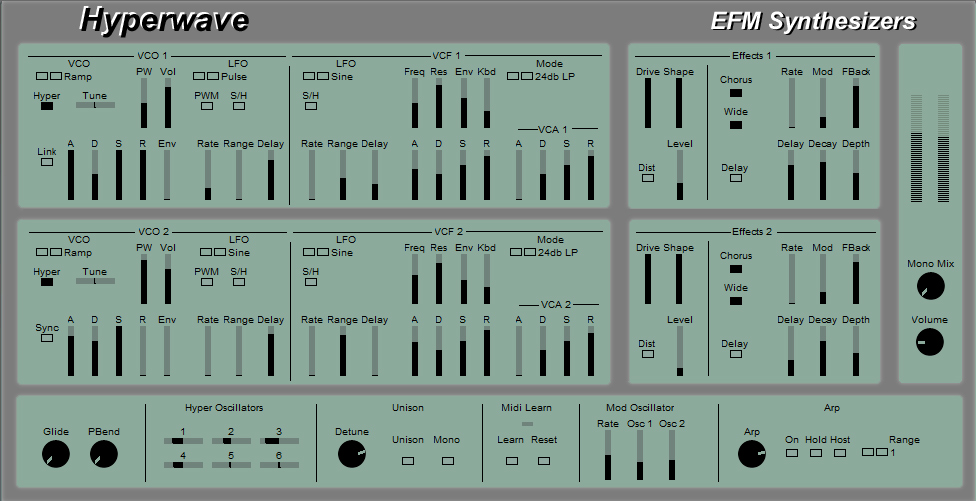
Task: Enable the VCO 1 Link checkbox
Action: pyautogui.click(x=47, y=162)
